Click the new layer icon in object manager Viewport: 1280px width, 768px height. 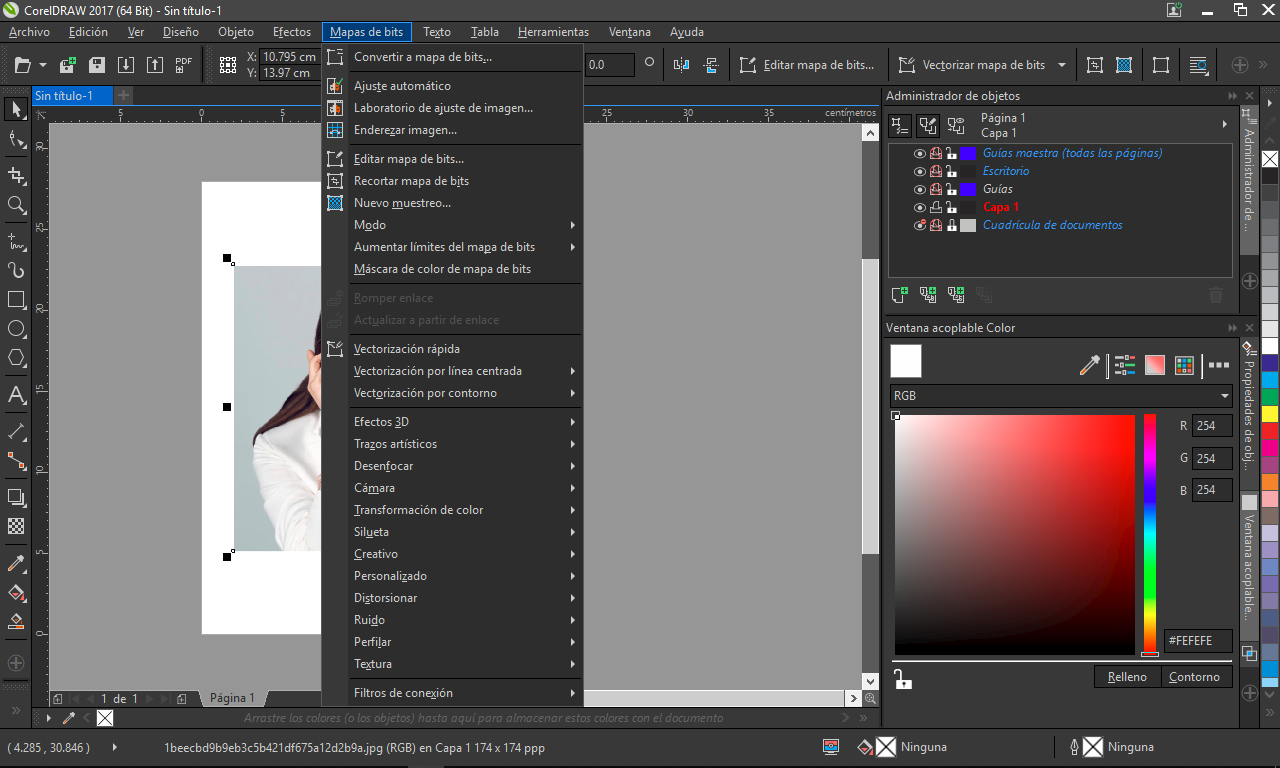click(x=899, y=294)
